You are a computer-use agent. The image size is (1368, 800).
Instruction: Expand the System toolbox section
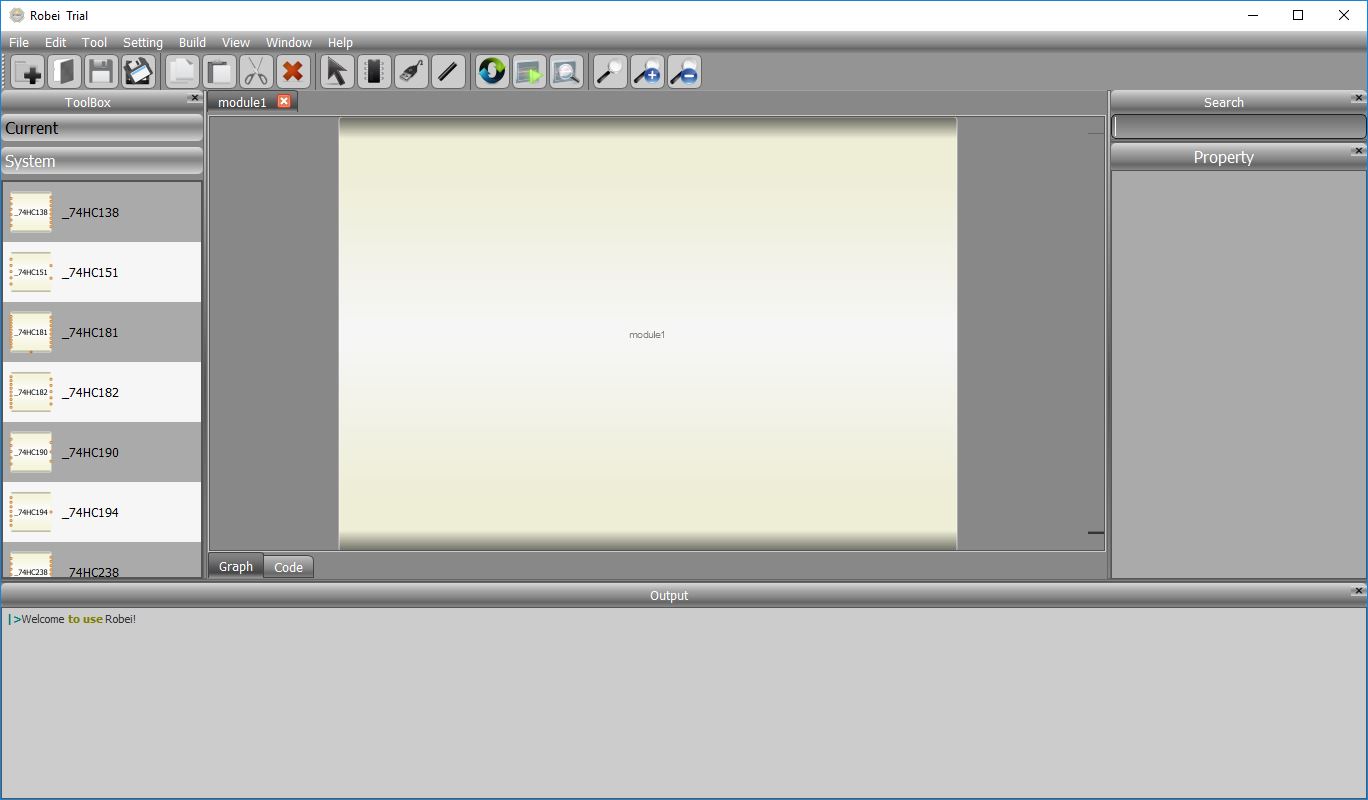click(x=102, y=161)
